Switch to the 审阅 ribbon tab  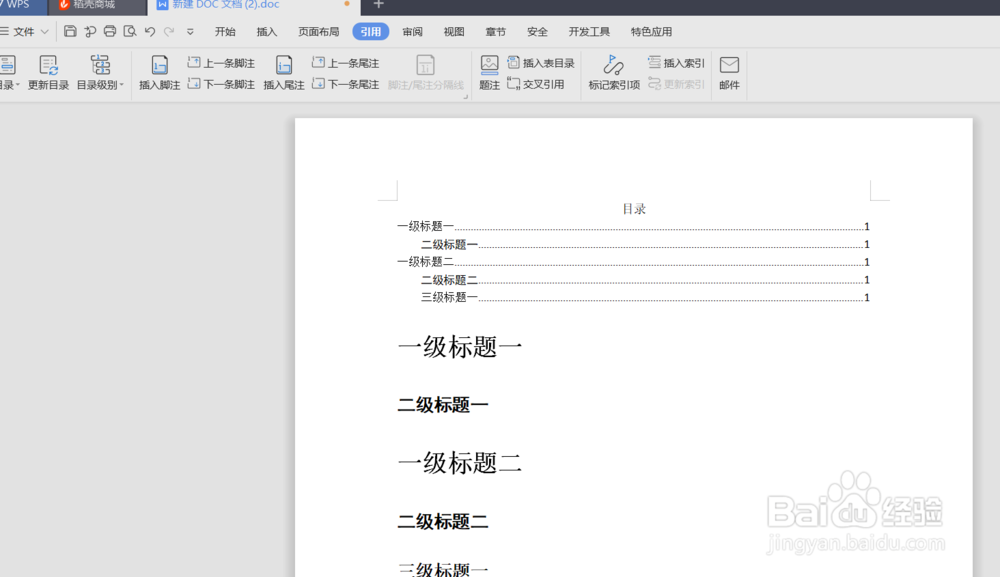(412, 31)
